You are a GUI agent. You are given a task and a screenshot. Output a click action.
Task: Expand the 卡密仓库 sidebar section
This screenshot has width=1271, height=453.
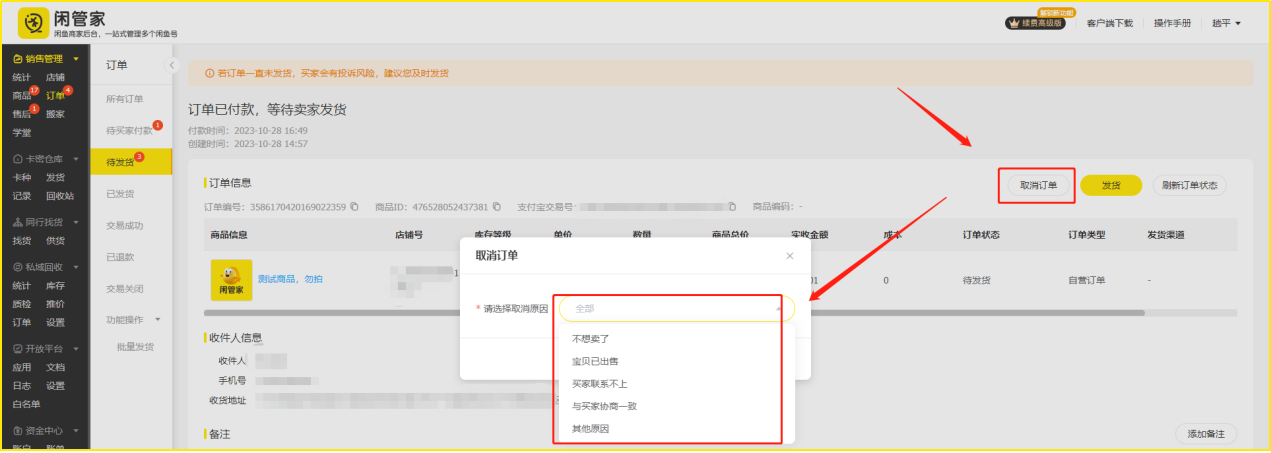pyautogui.click(x=75, y=159)
